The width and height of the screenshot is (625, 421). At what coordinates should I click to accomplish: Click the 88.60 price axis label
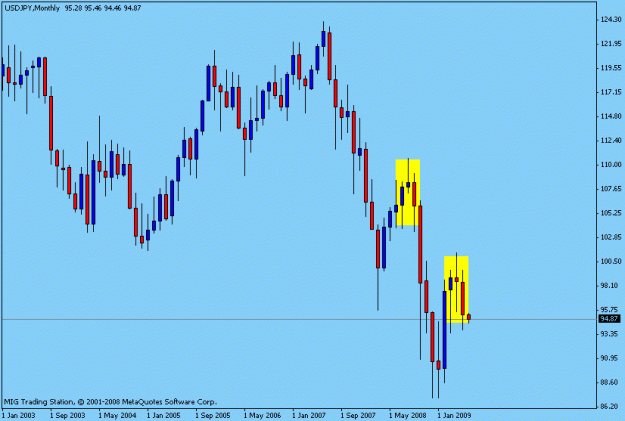pos(611,382)
